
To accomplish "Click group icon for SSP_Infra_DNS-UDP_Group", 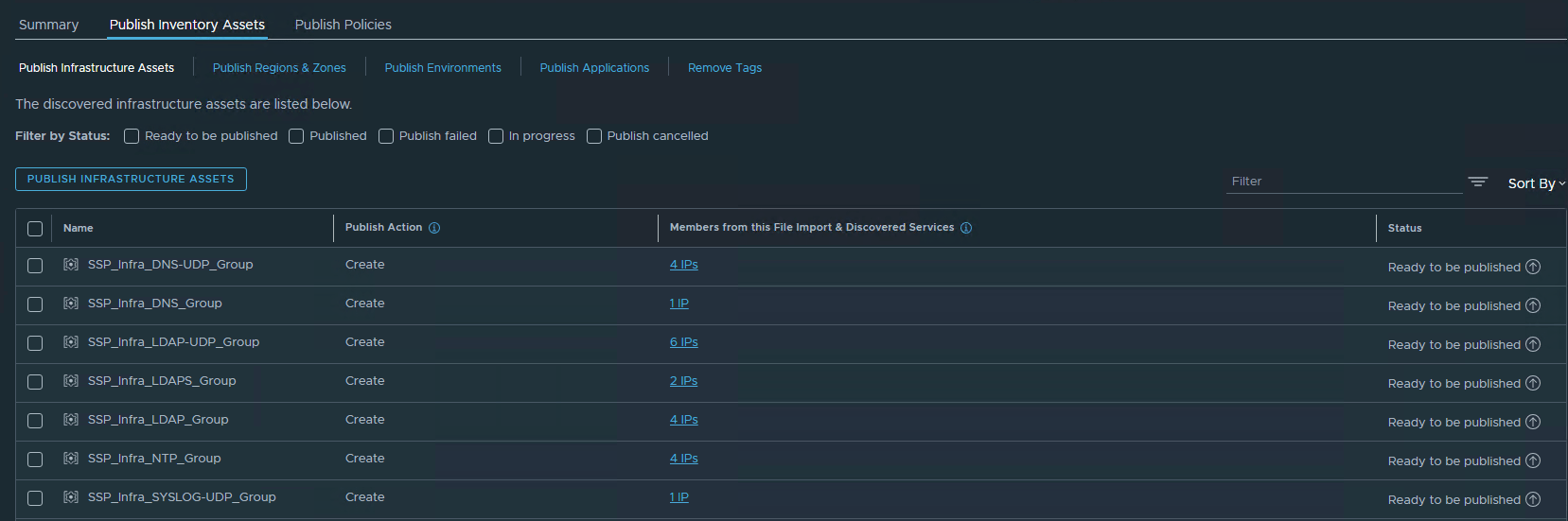I will click(71, 265).
